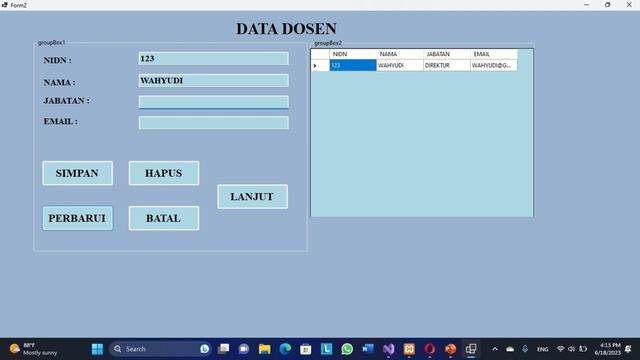The width and height of the screenshot is (640, 360).
Task: Minimize the Form2 window
Action: click(x=587, y=5)
